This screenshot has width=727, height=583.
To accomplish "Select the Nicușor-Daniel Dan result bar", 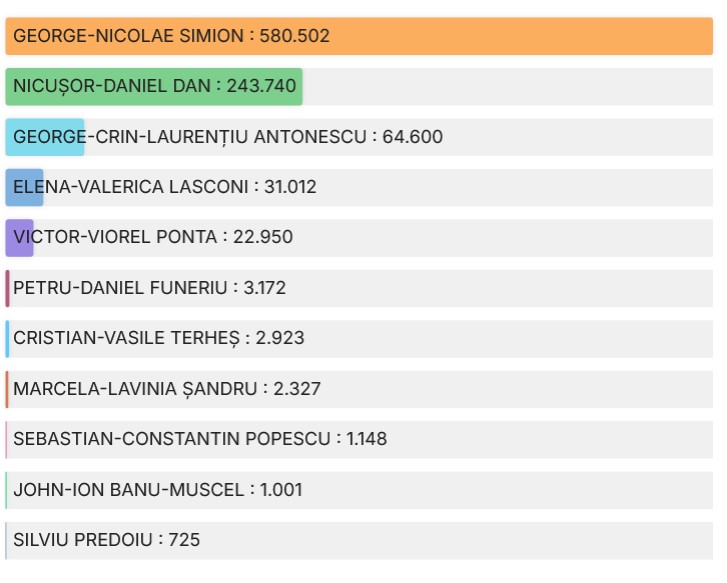I will (154, 86).
